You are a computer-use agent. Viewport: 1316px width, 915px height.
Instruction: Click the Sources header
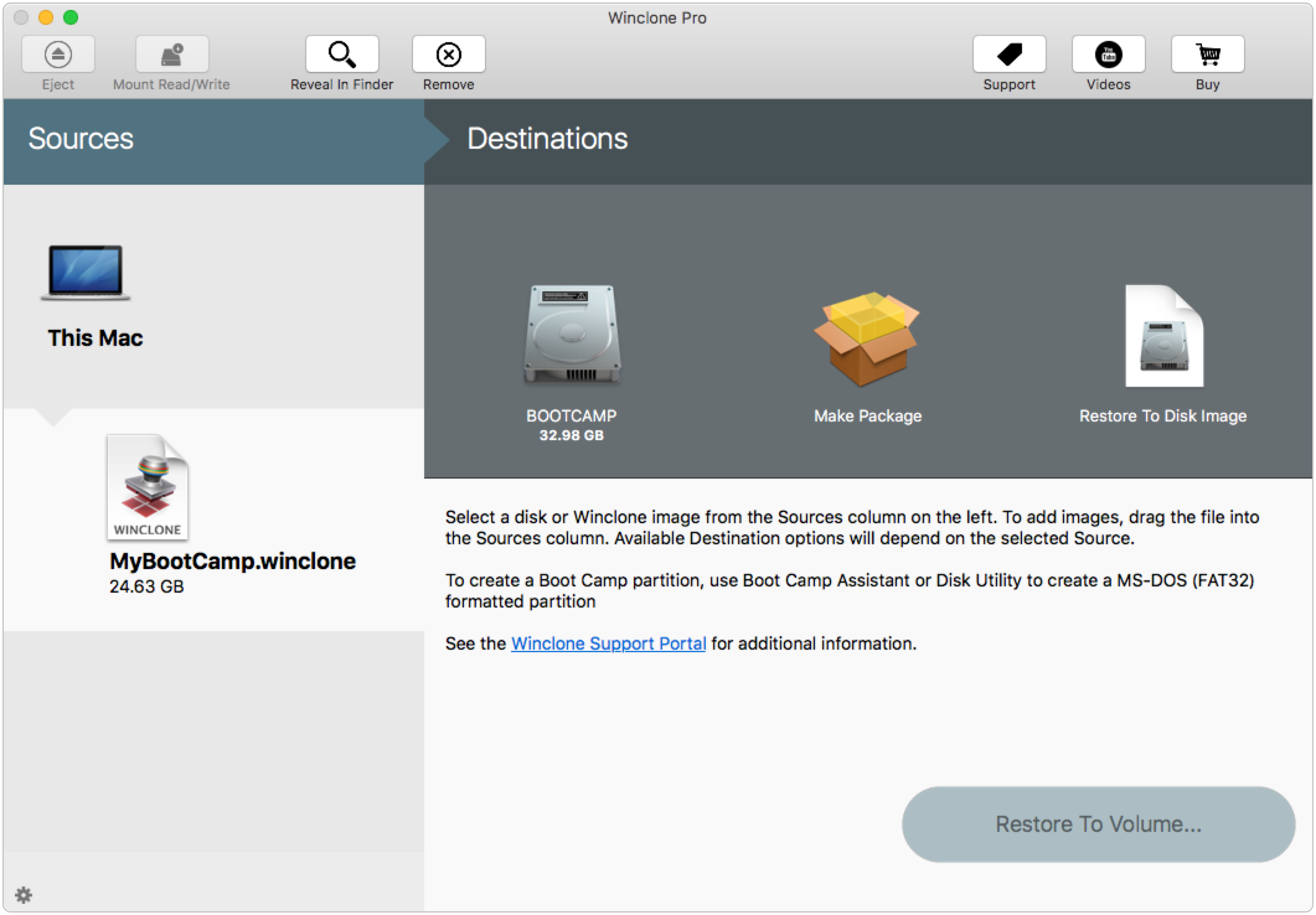coord(81,138)
